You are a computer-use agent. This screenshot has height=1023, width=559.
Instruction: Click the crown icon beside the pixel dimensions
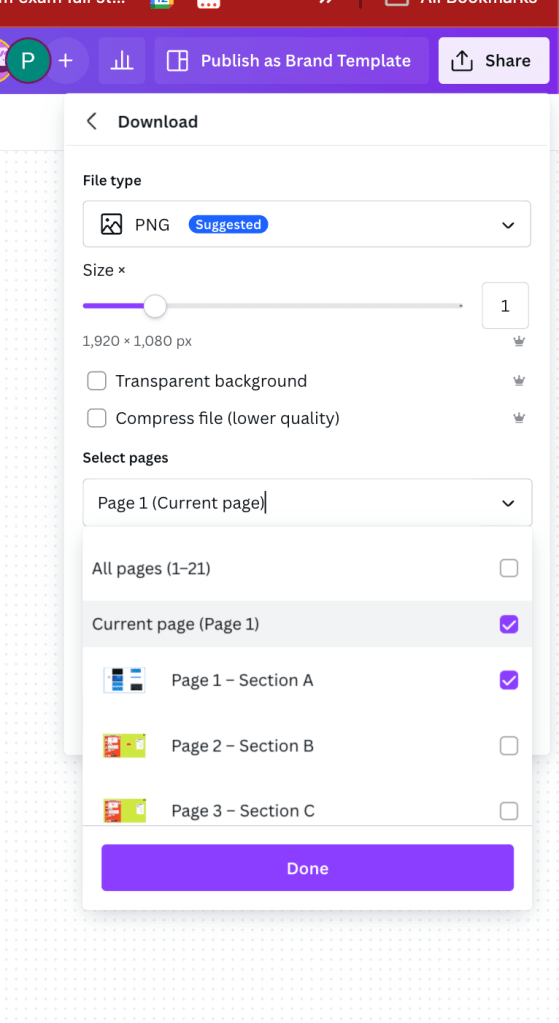[x=519, y=341]
